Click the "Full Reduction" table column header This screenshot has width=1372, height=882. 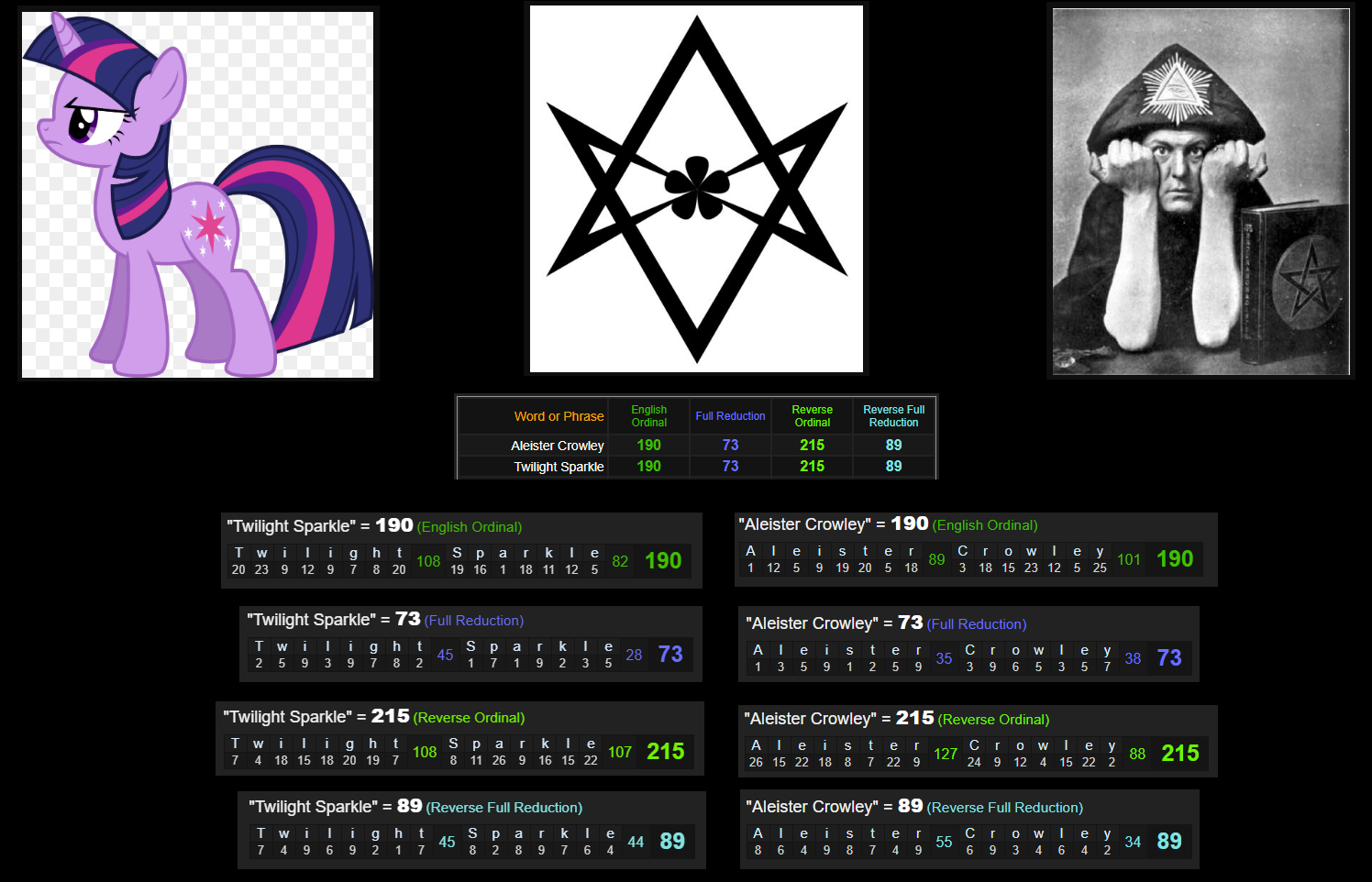[730, 416]
